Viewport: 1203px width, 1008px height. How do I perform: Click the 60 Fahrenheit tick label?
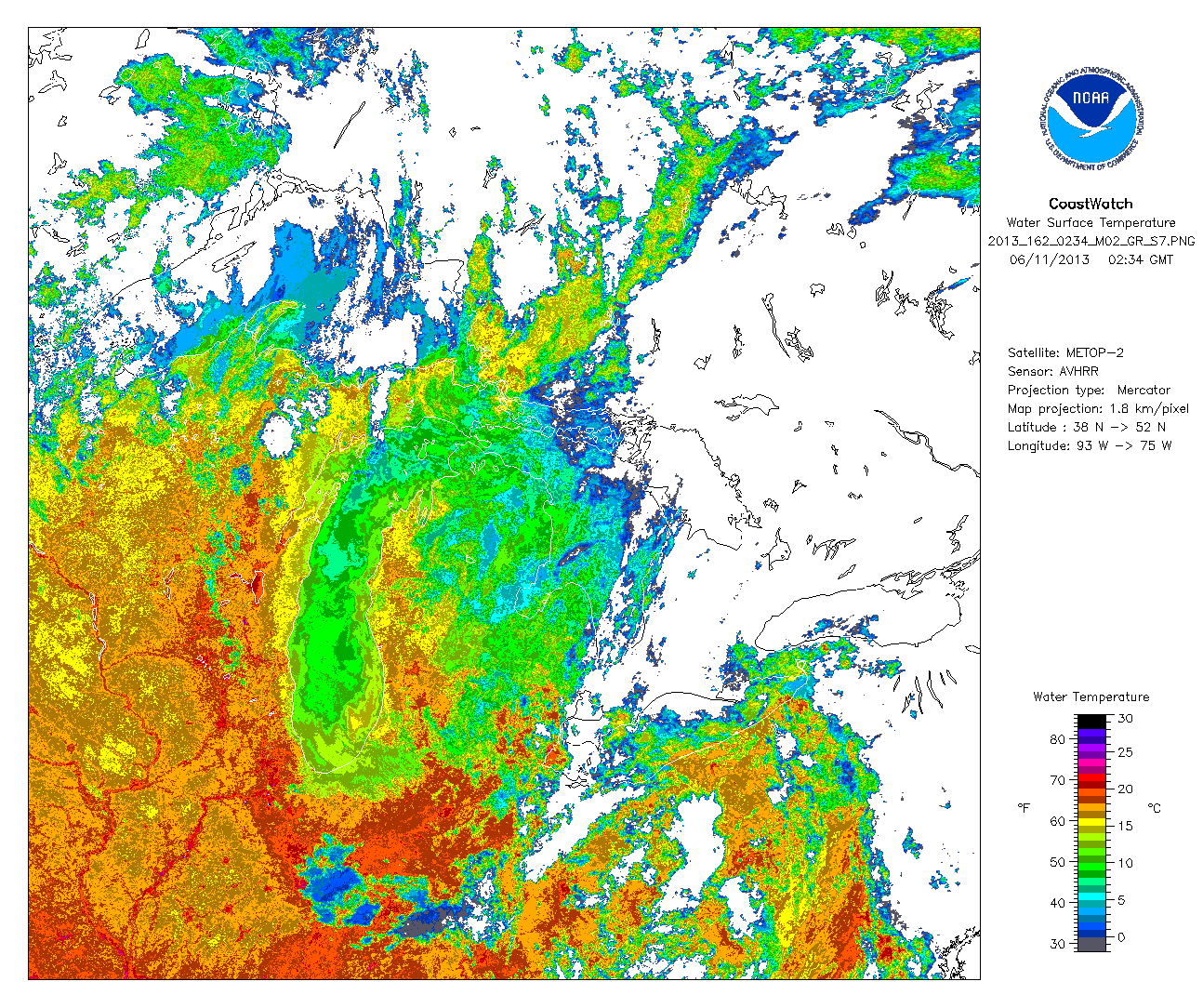pyautogui.click(x=1058, y=821)
